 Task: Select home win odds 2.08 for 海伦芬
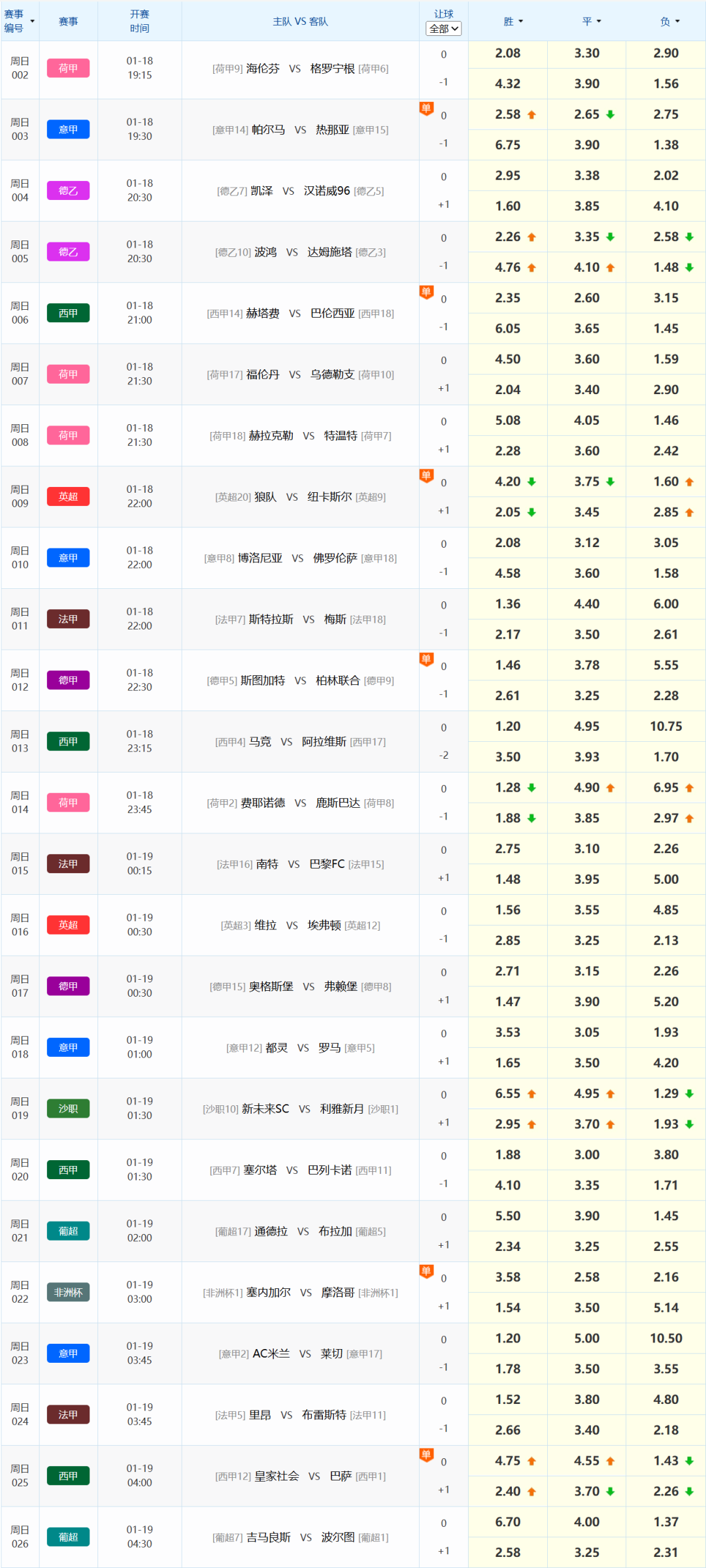pyautogui.click(x=508, y=53)
